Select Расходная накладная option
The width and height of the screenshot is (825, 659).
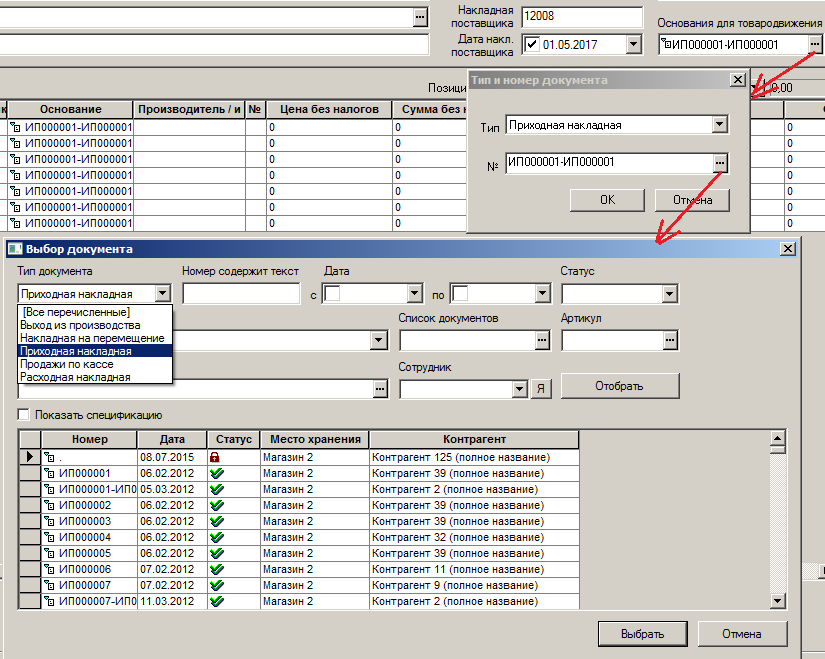95,377
